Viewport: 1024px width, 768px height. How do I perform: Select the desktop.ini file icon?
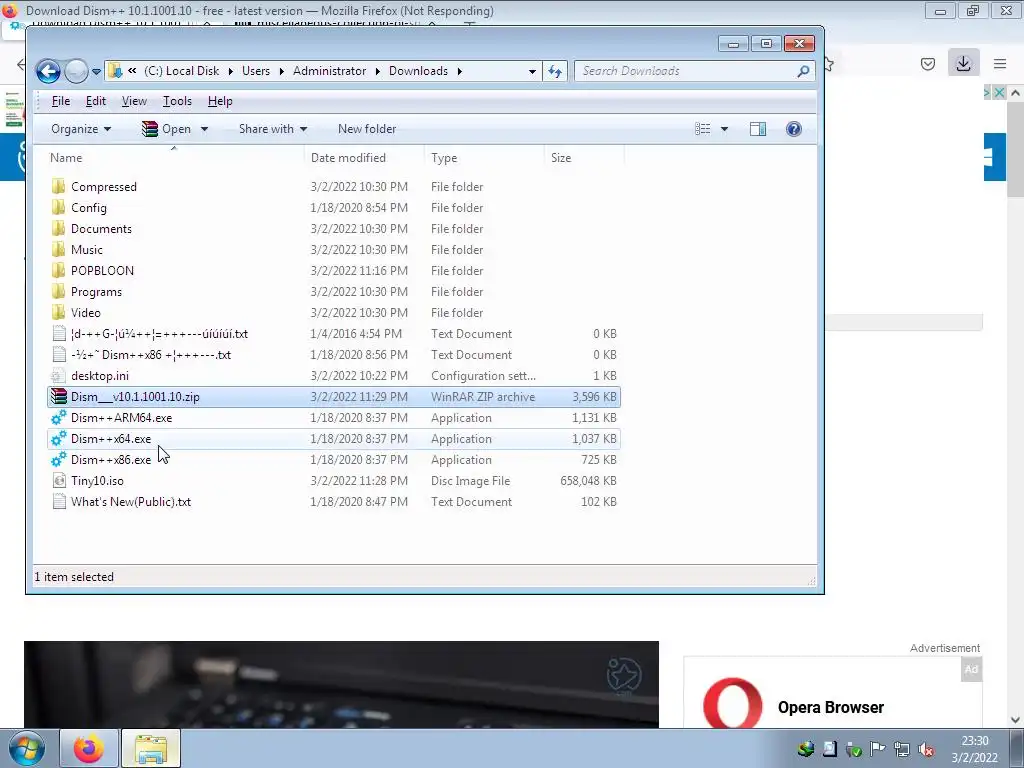click(x=59, y=376)
